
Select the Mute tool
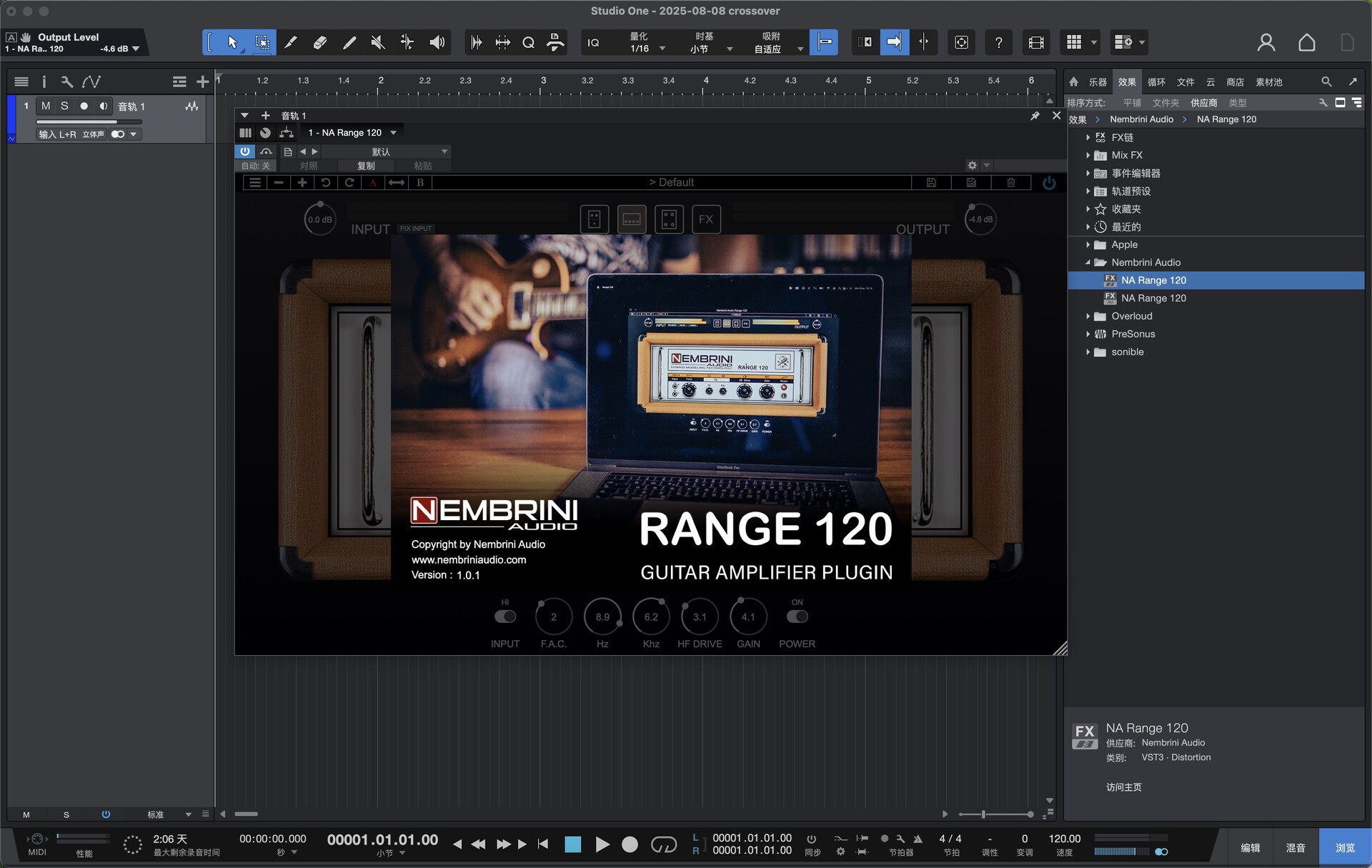click(378, 43)
